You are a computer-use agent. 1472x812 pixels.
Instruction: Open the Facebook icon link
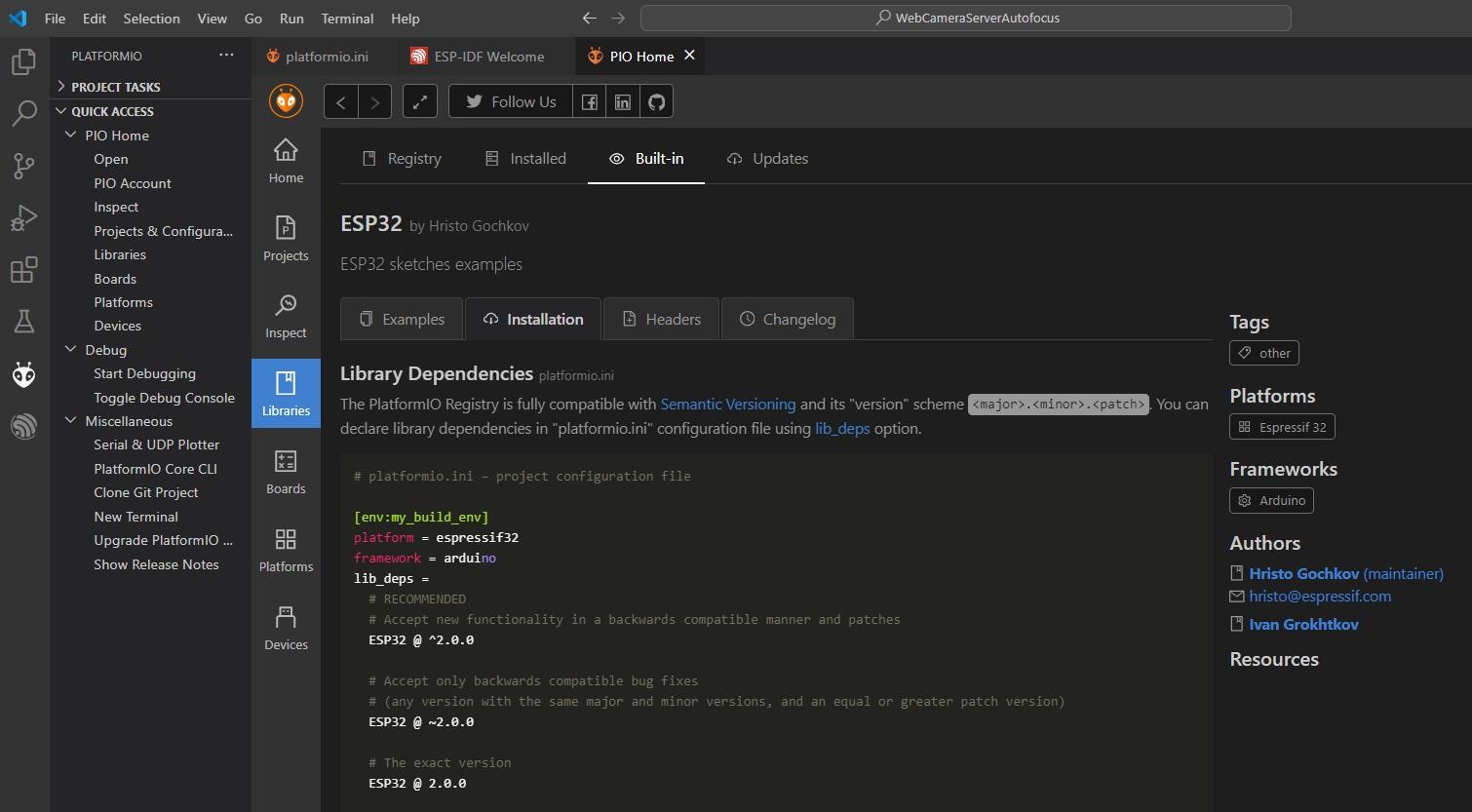click(590, 101)
